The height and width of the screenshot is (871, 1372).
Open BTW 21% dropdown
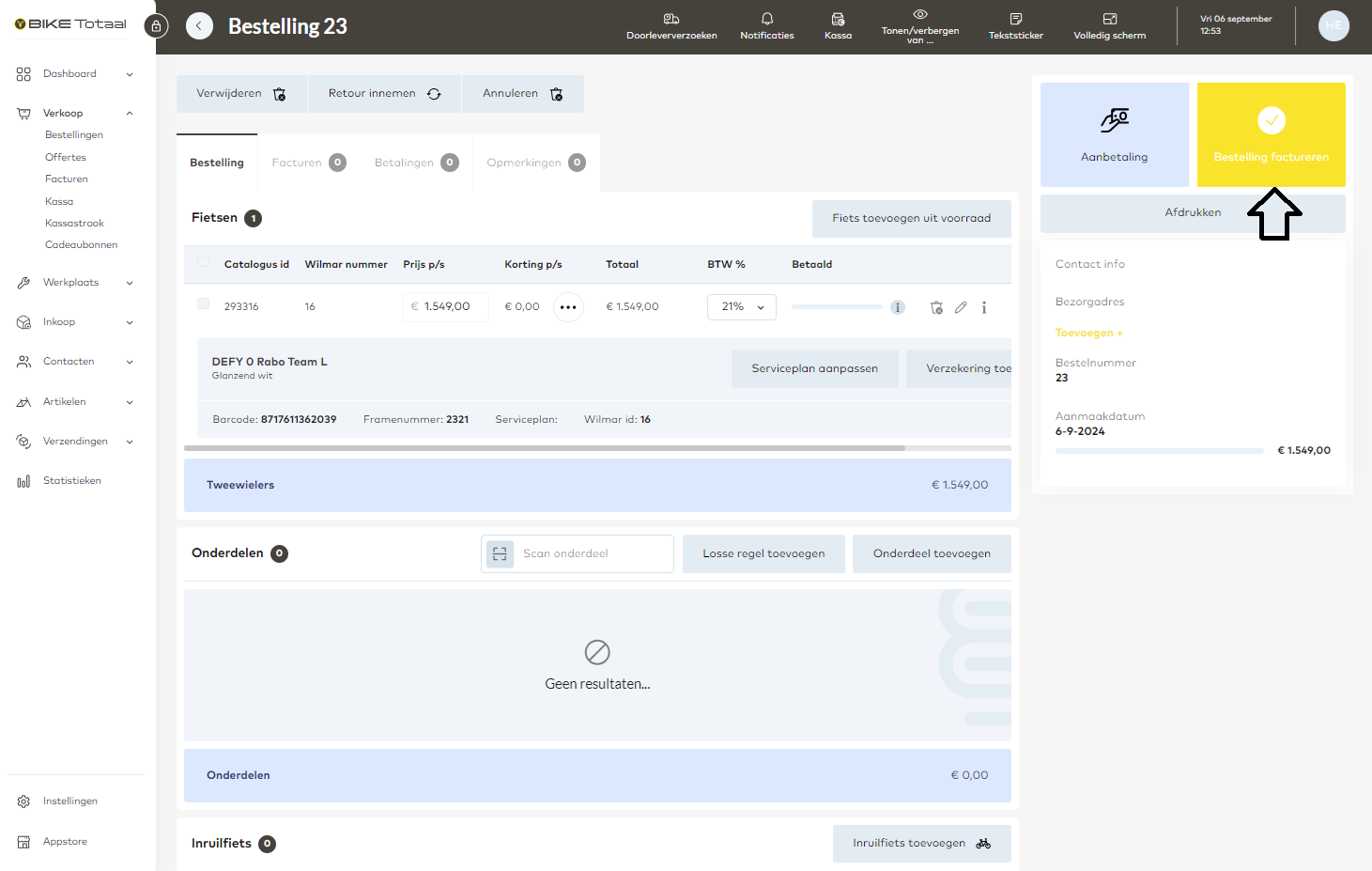point(741,307)
